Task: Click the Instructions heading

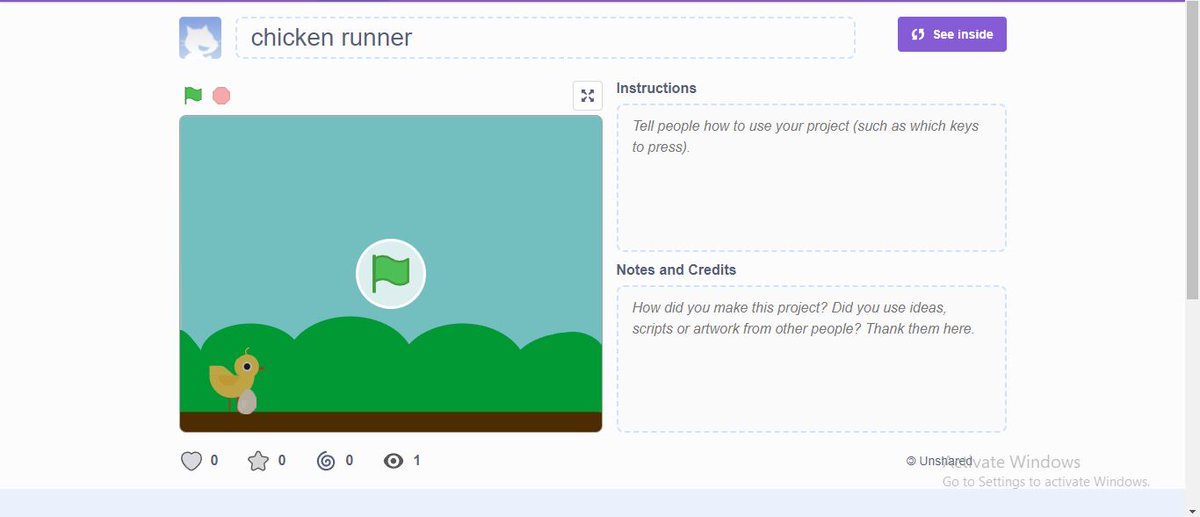Action: click(x=656, y=88)
